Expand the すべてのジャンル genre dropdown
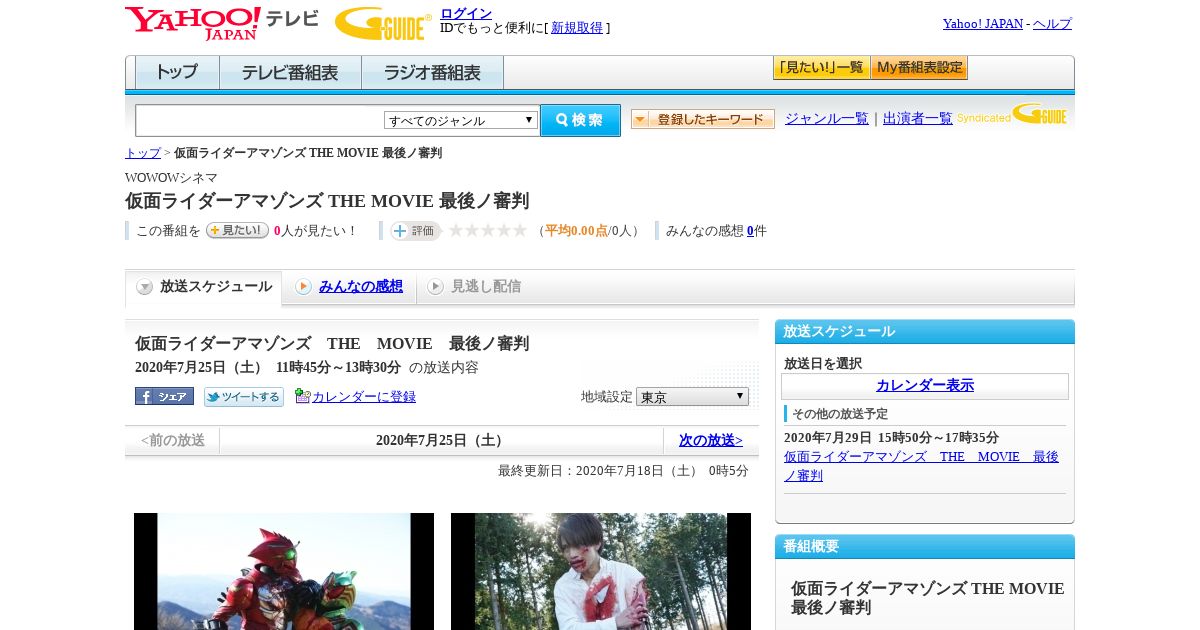 [461, 120]
